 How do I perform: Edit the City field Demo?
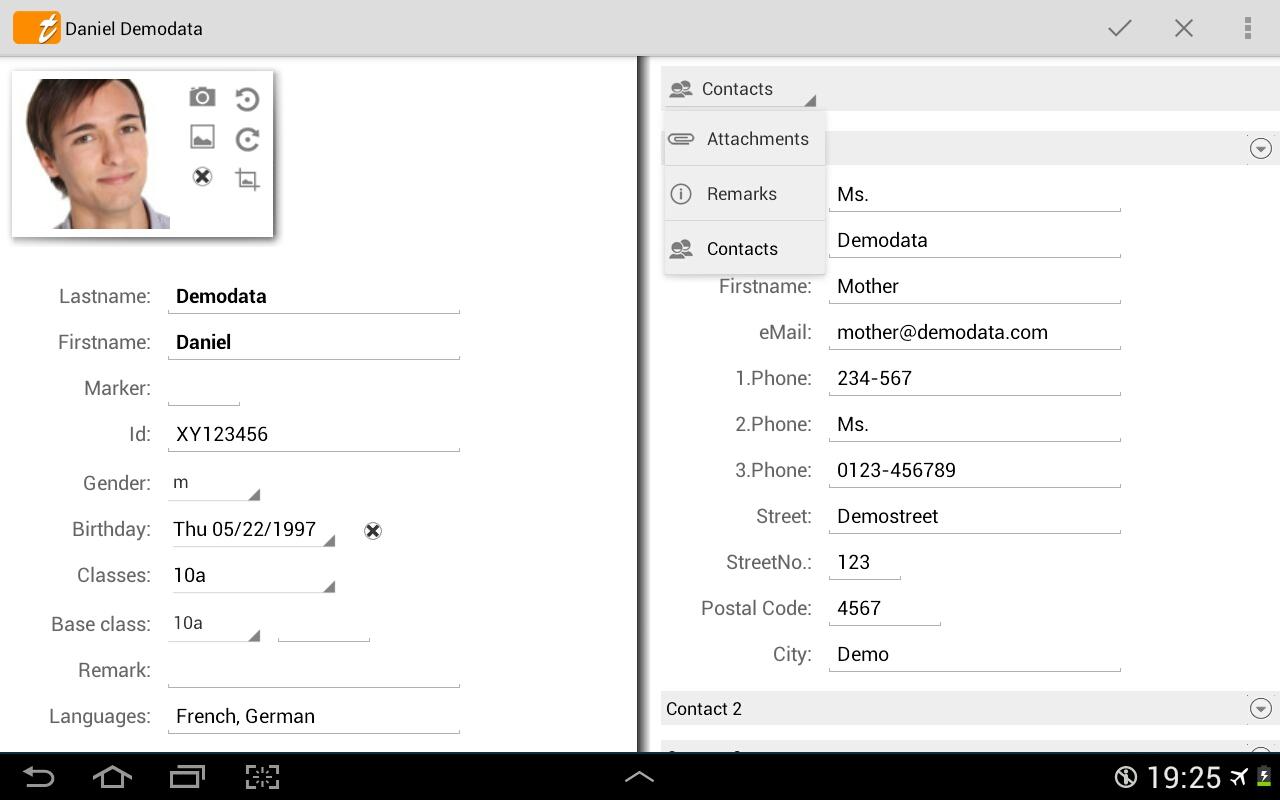tap(975, 654)
